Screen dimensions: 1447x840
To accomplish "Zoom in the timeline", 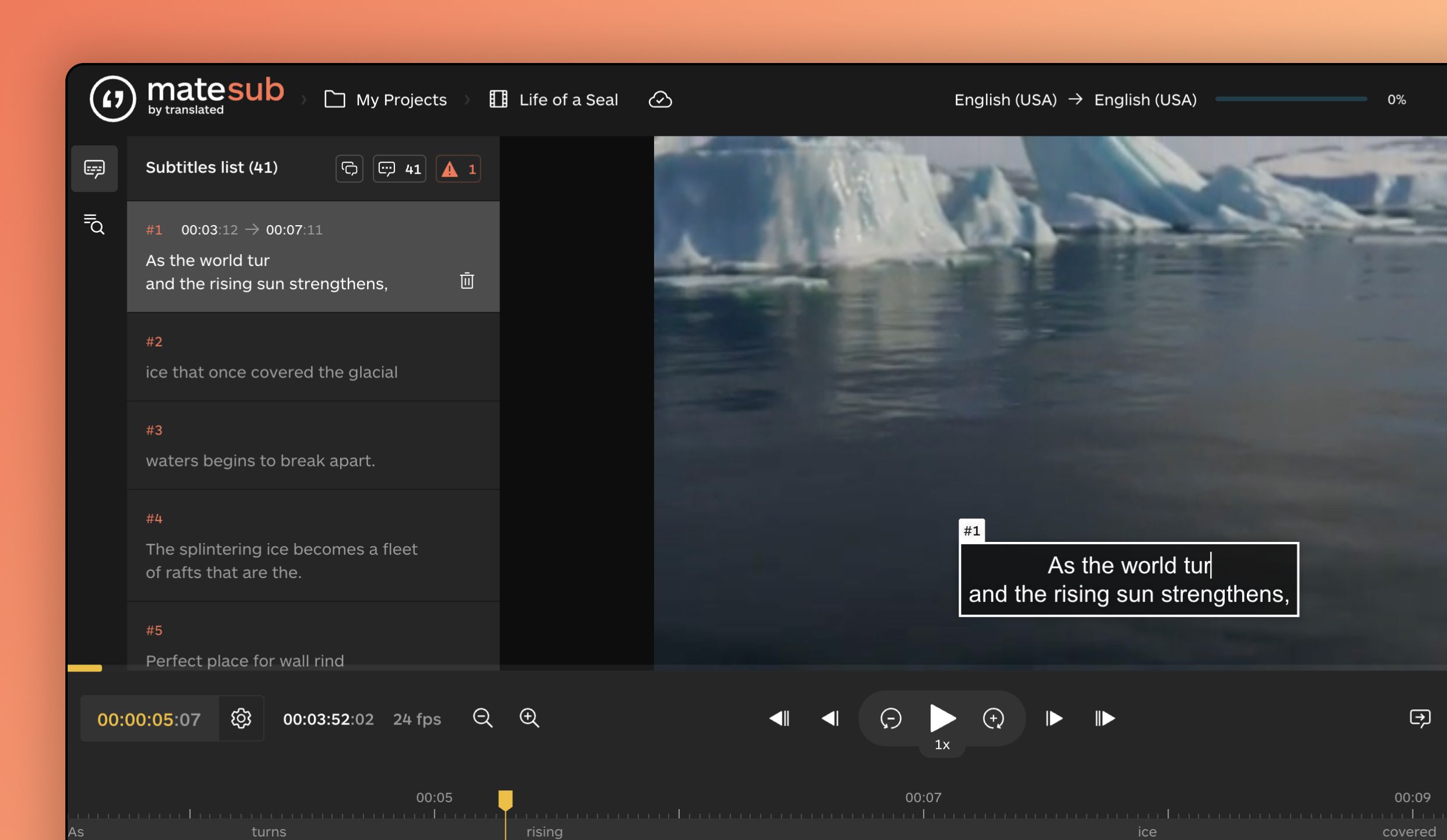I will coord(529,718).
